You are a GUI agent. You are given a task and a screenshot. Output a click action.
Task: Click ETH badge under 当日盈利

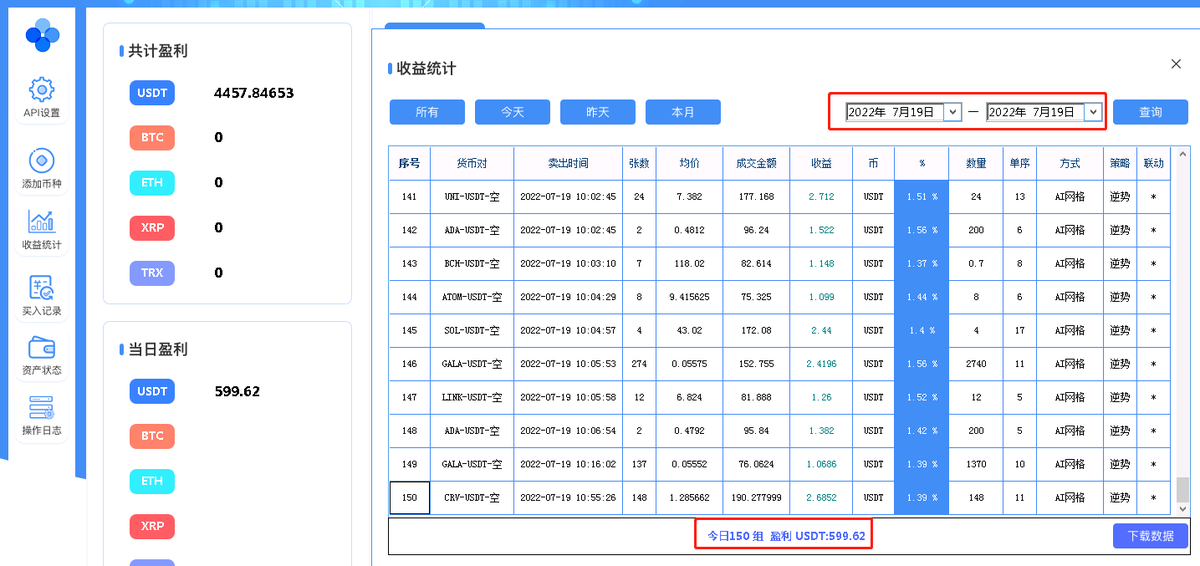[152, 481]
